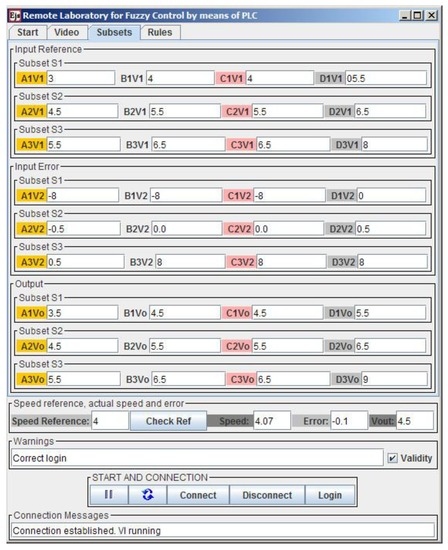Click the EJS application icon in title bar
The image size is (448, 550).
tap(15, 15)
